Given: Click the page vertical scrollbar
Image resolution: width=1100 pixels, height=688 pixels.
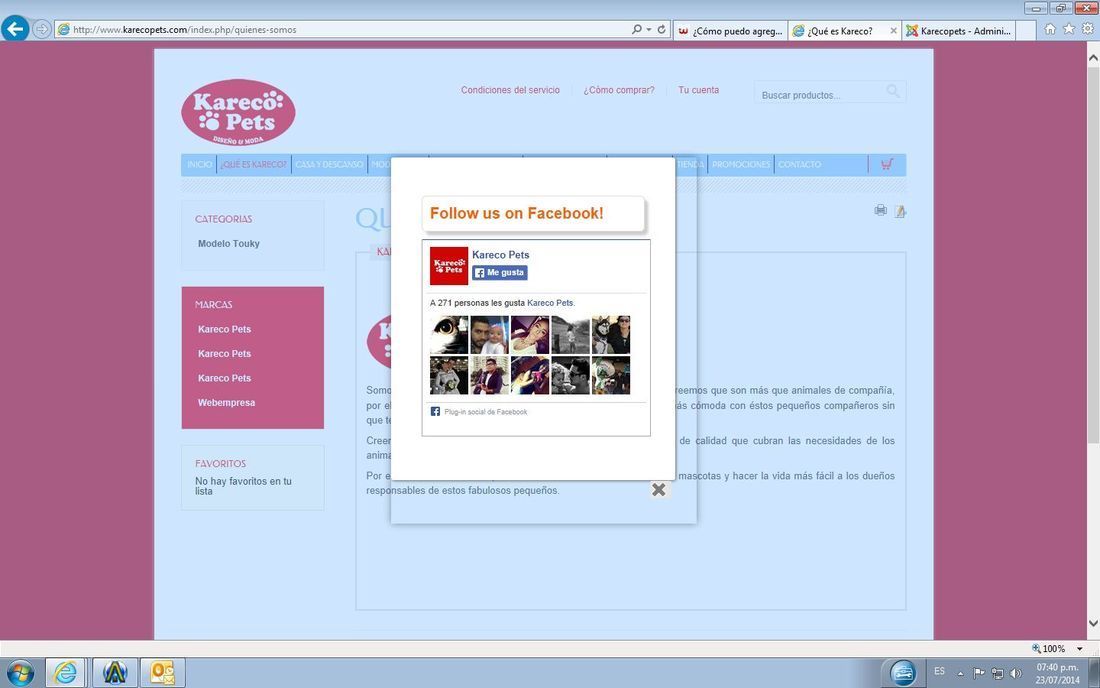Looking at the screenshot, I should (1093, 255).
